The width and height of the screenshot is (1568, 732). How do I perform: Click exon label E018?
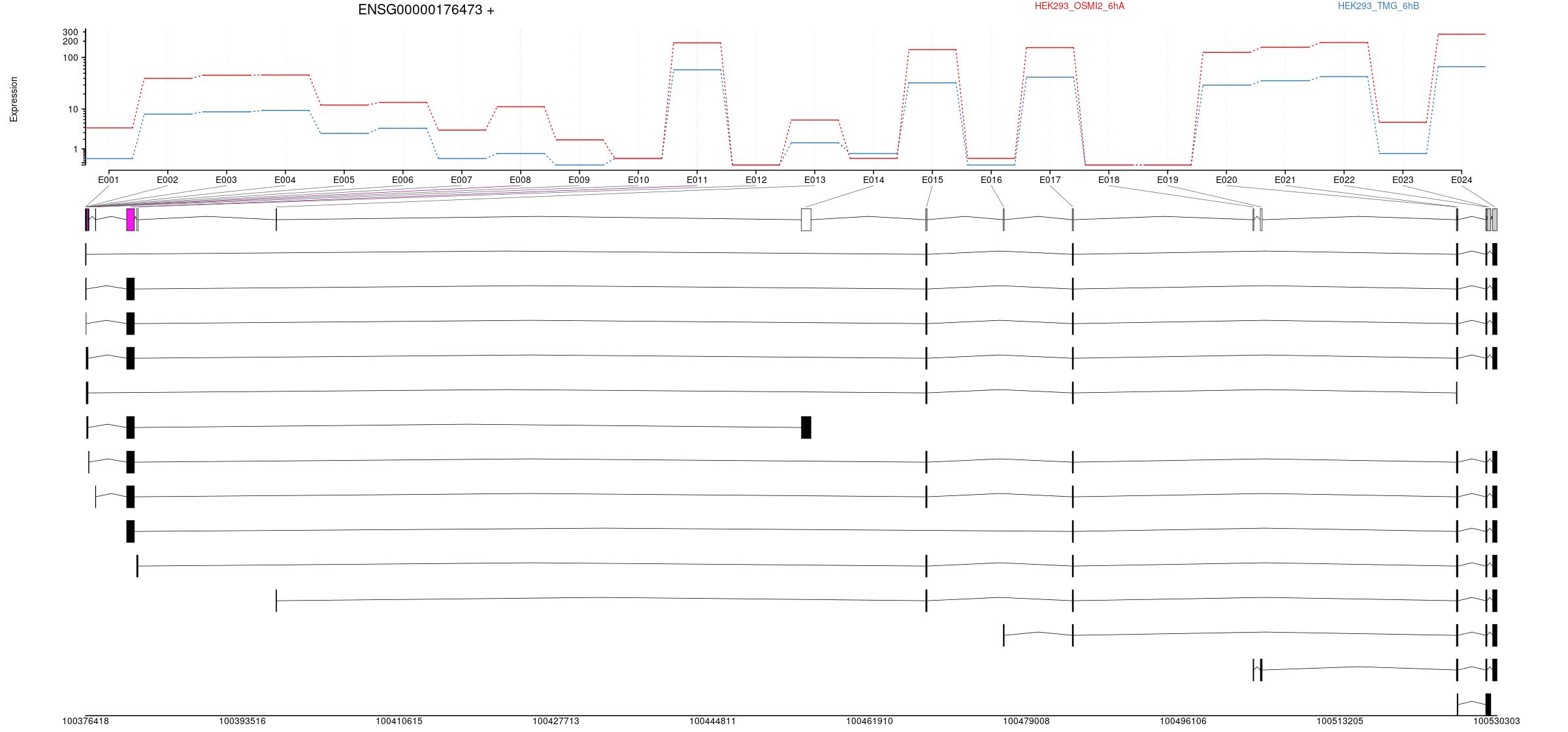1109,180
